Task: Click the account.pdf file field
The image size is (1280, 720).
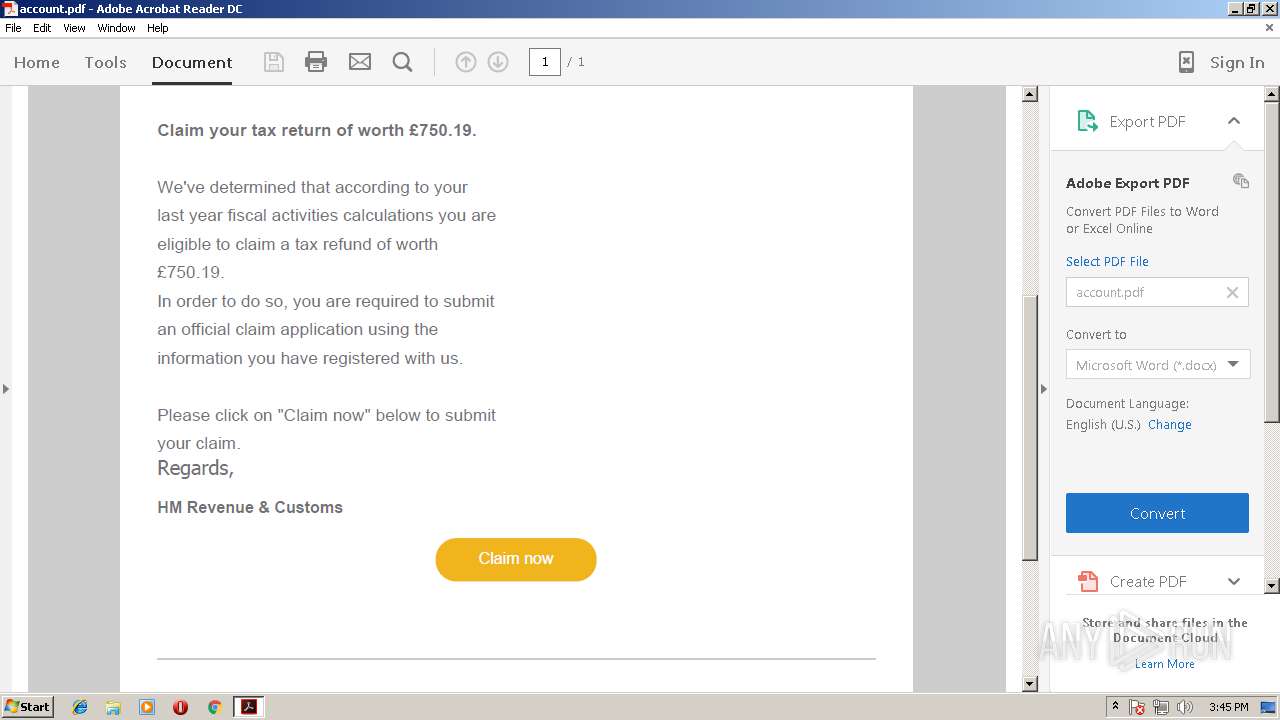Action: 1157,292
